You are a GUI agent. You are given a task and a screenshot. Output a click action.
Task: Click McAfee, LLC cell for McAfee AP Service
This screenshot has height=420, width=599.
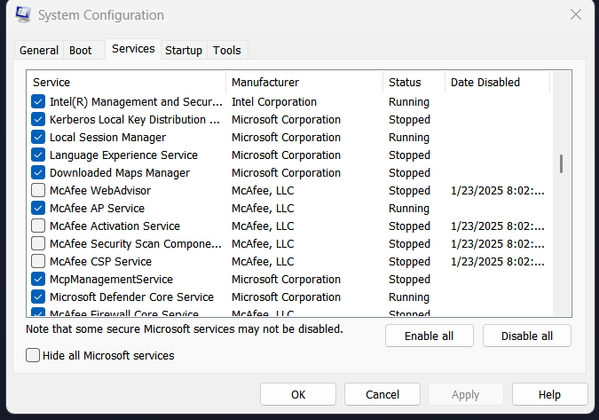pyautogui.click(x=263, y=208)
